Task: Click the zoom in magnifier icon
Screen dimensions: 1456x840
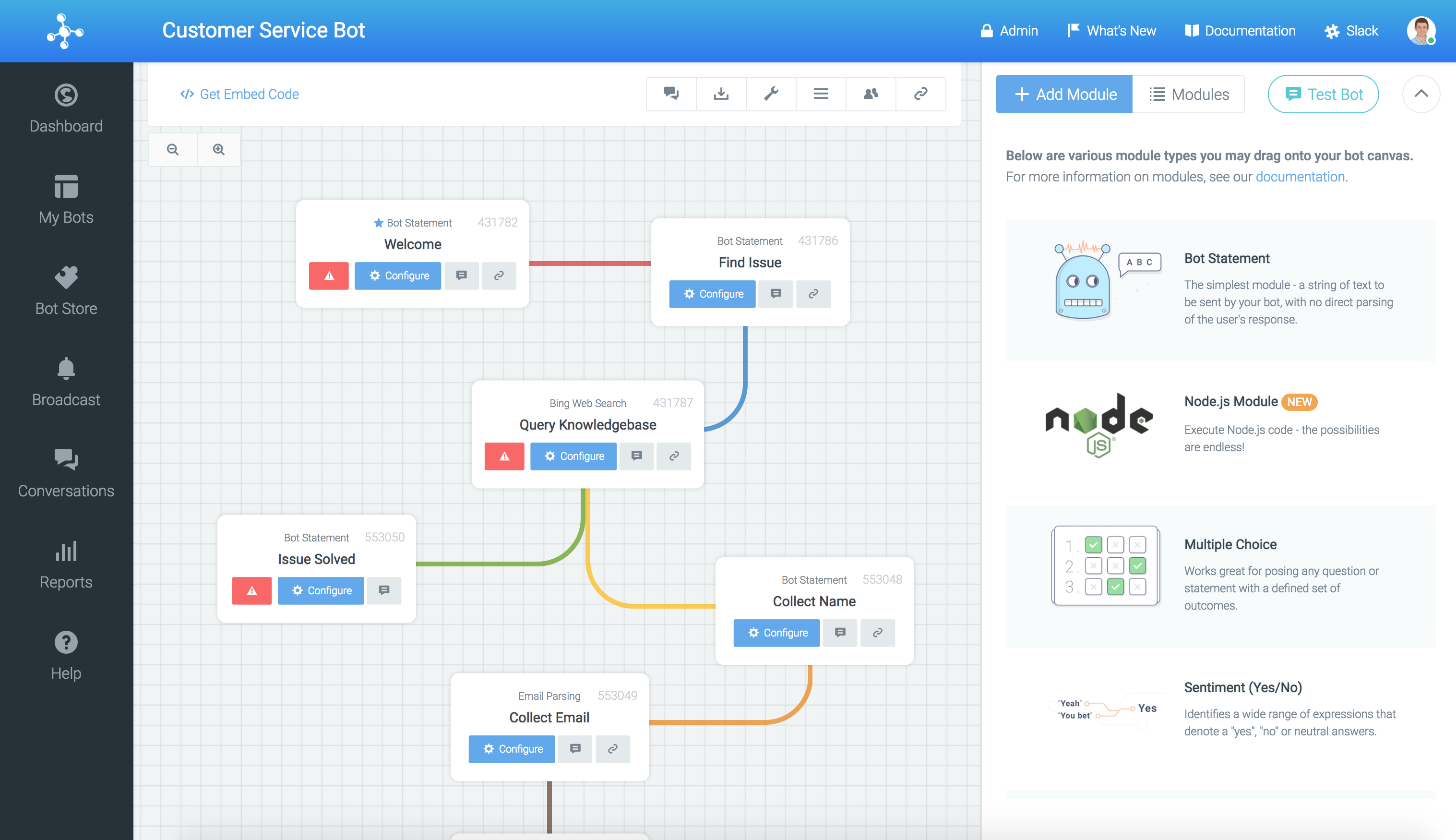Action: [x=218, y=150]
